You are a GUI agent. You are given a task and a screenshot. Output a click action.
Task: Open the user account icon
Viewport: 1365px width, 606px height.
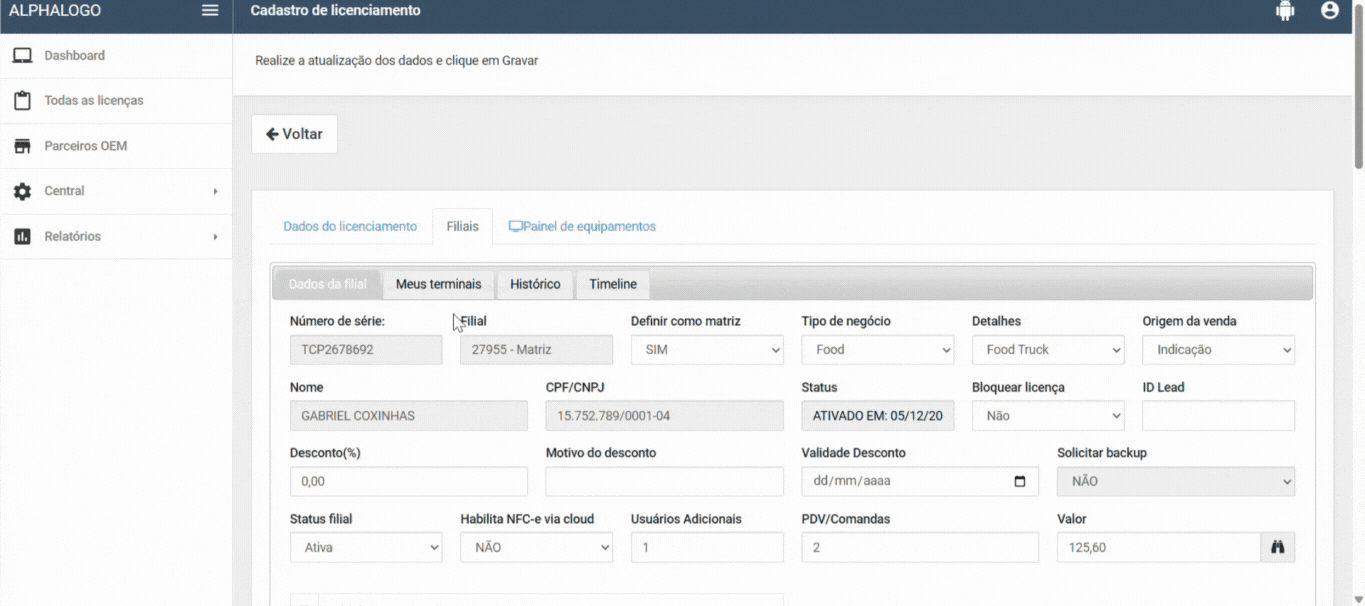tap(1329, 11)
